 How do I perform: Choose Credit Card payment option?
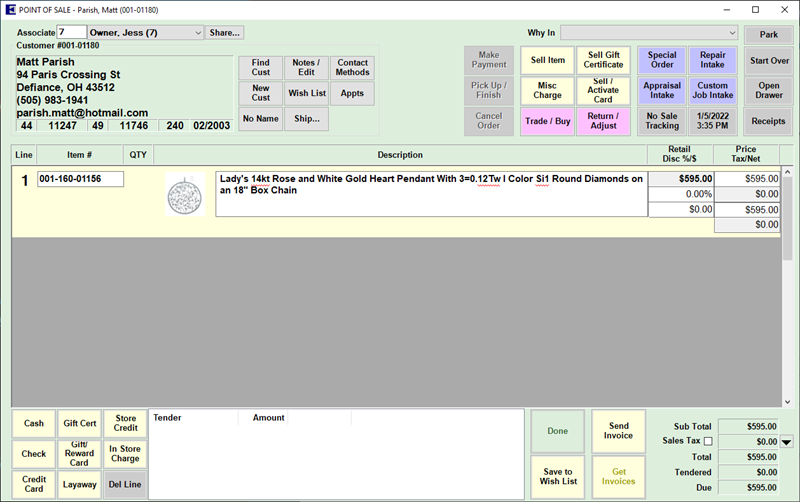[33, 483]
